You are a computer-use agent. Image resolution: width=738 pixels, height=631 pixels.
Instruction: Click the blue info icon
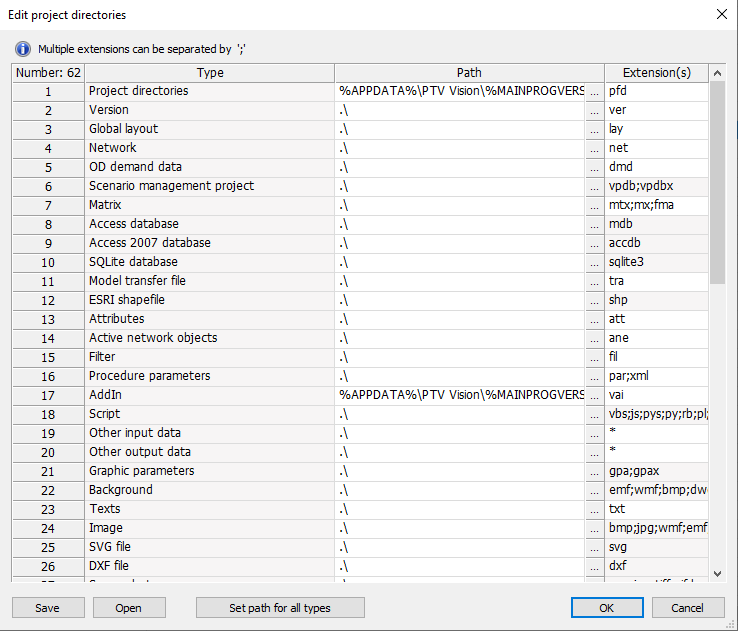pos(23,49)
